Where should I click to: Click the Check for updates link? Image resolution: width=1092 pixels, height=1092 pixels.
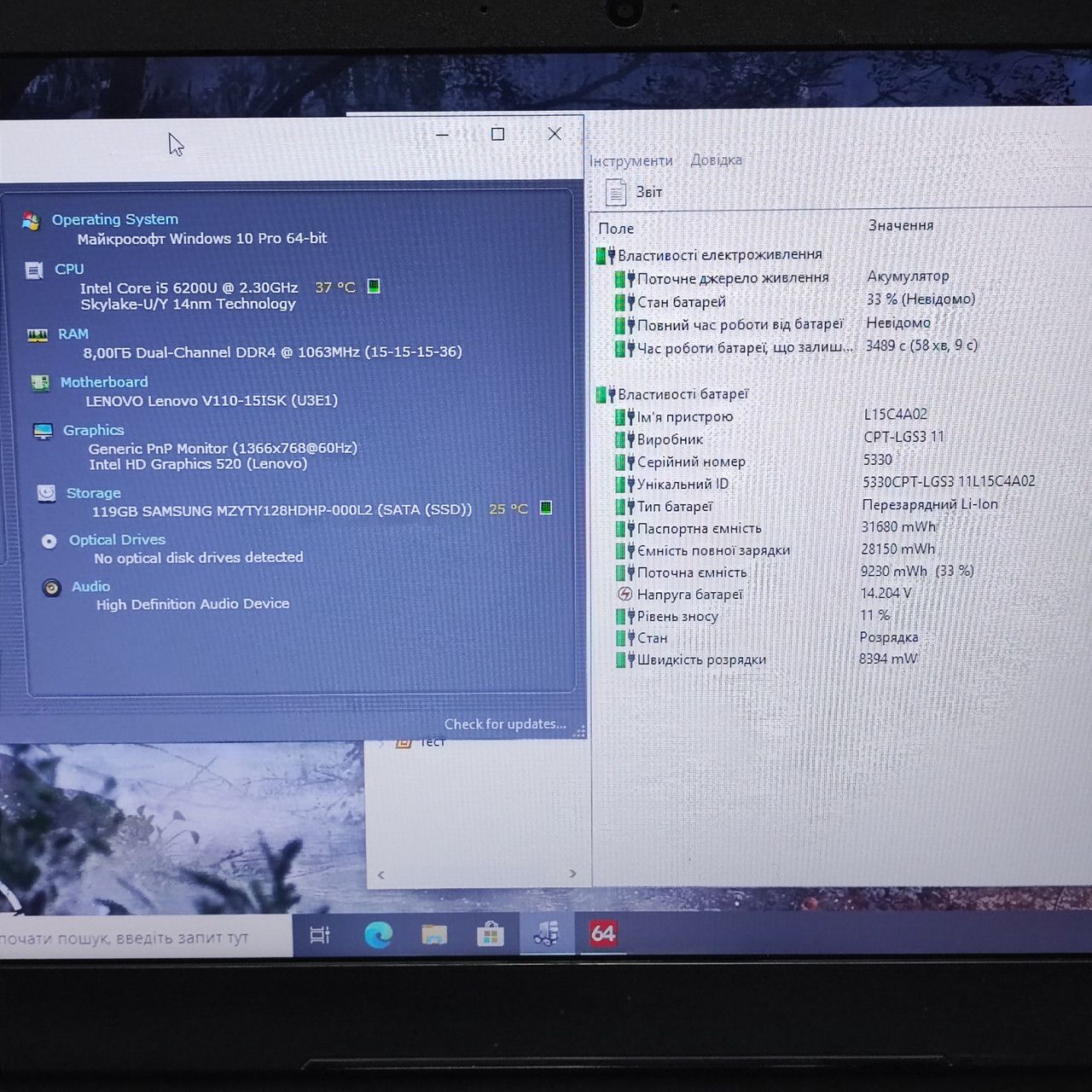(x=505, y=724)
